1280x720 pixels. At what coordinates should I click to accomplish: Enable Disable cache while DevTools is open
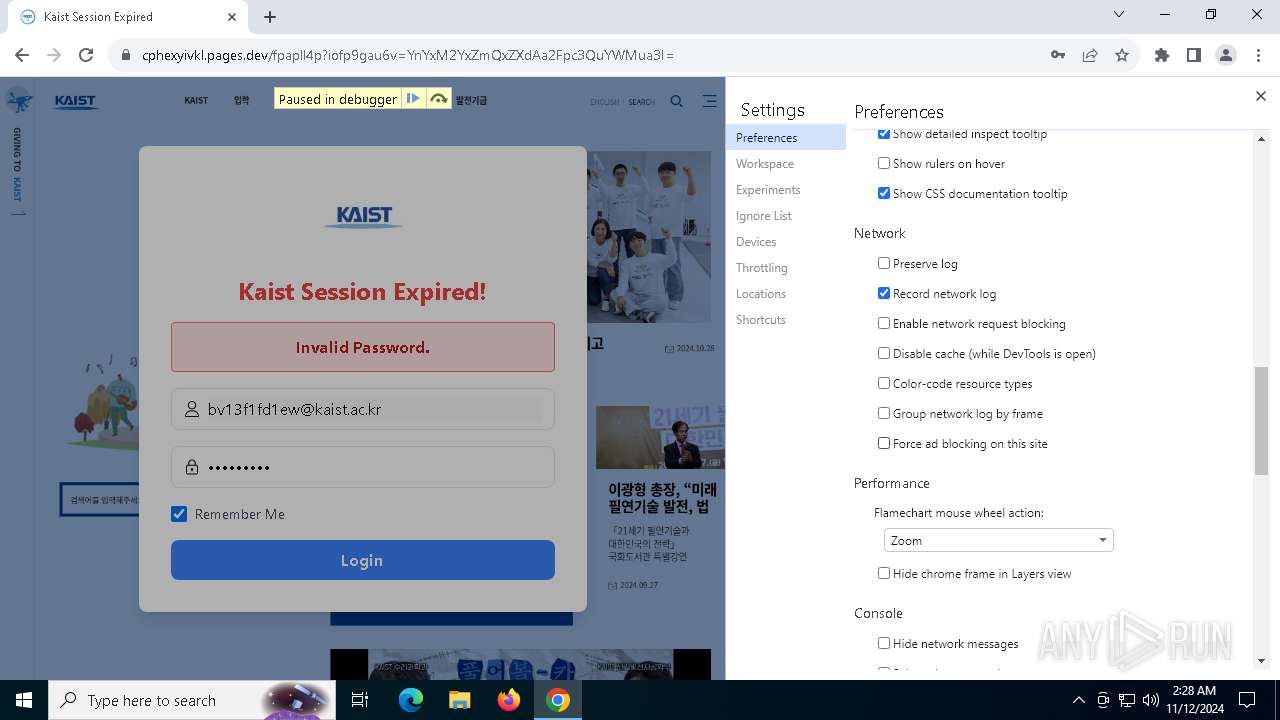(884, 353)
